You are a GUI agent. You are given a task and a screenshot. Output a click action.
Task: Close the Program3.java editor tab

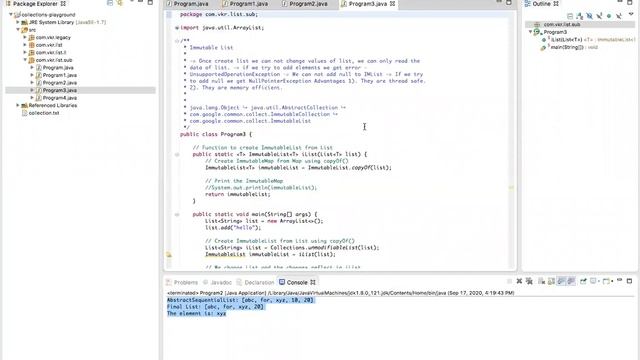(392, 4)
